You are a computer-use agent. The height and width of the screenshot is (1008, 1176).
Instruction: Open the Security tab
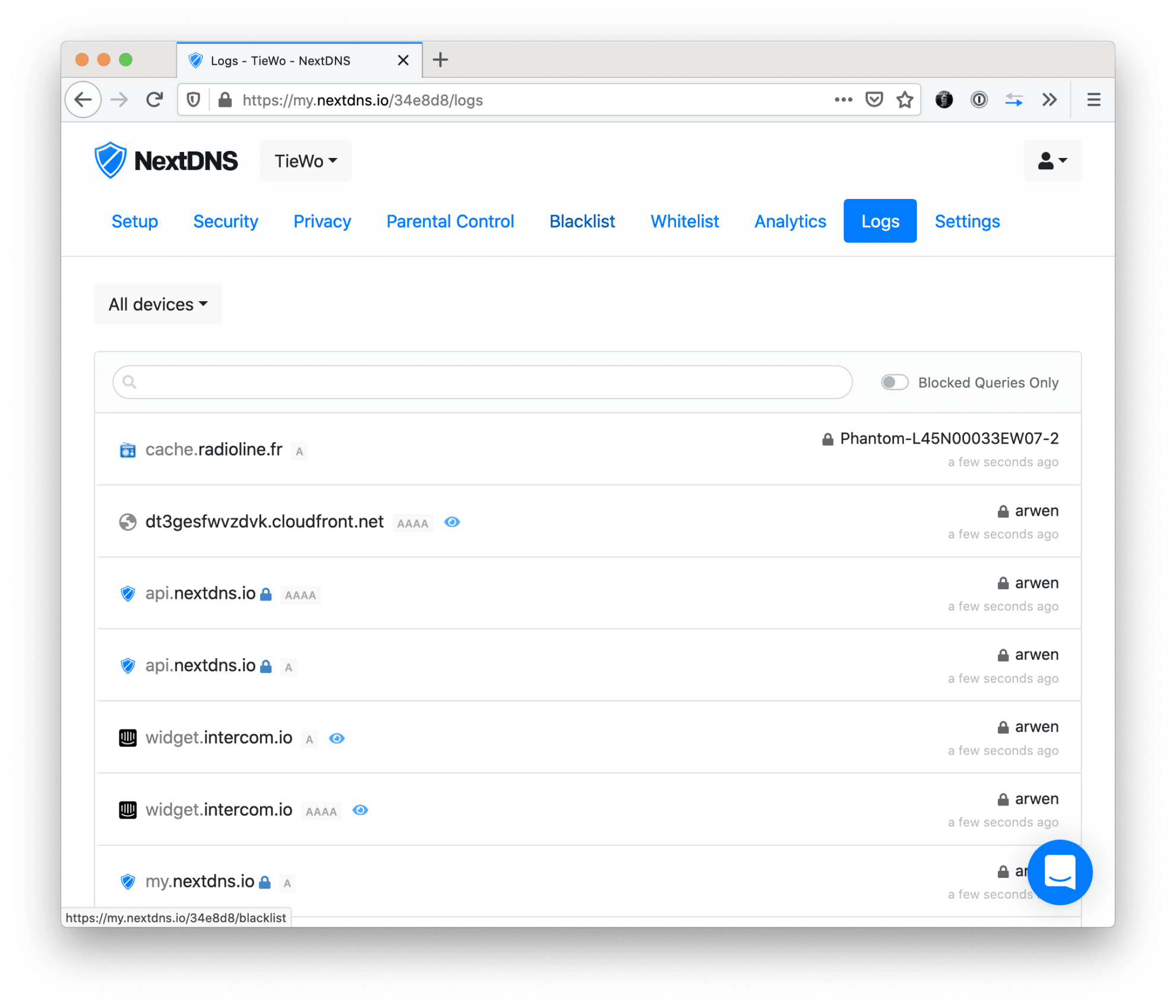[226, 221]
